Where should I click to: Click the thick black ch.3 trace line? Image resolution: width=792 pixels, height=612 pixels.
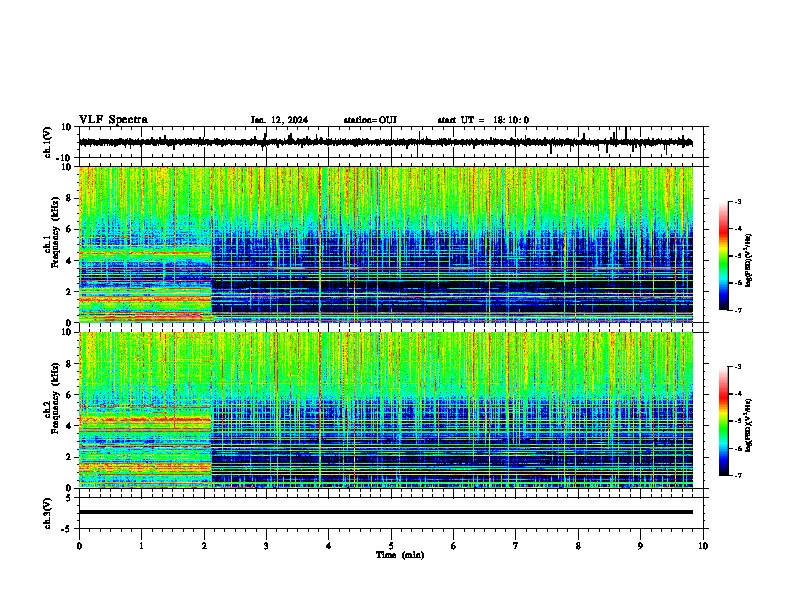(x=386, y=512)
